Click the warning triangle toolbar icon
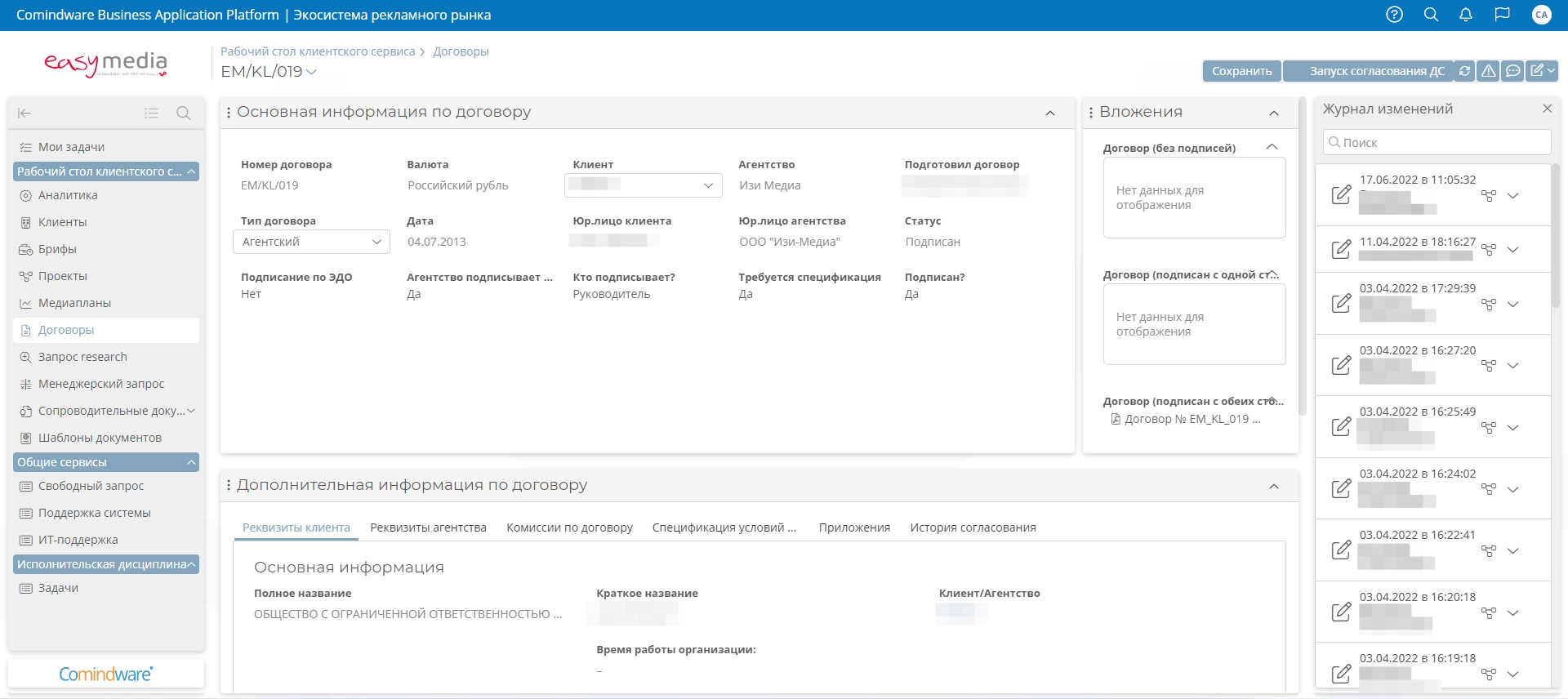 (x=1489, y=71)
